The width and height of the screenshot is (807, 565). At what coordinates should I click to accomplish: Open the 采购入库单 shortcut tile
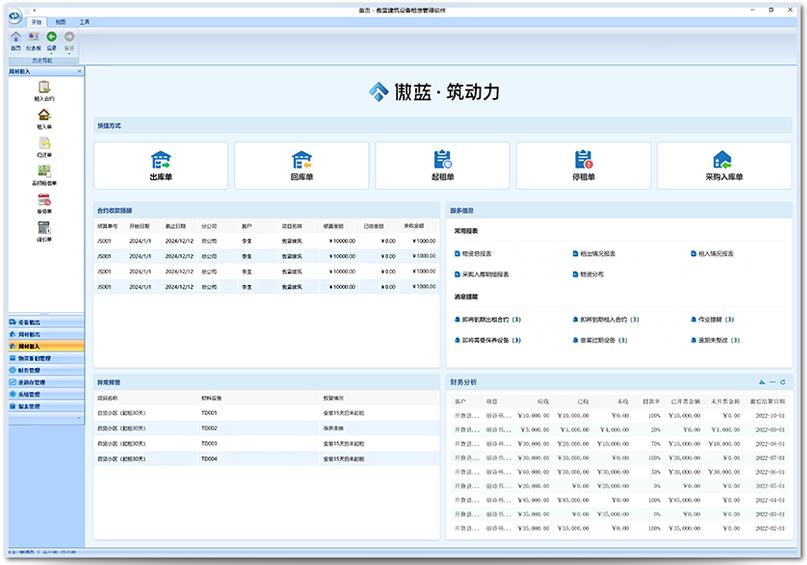click(x=723, y=165)
